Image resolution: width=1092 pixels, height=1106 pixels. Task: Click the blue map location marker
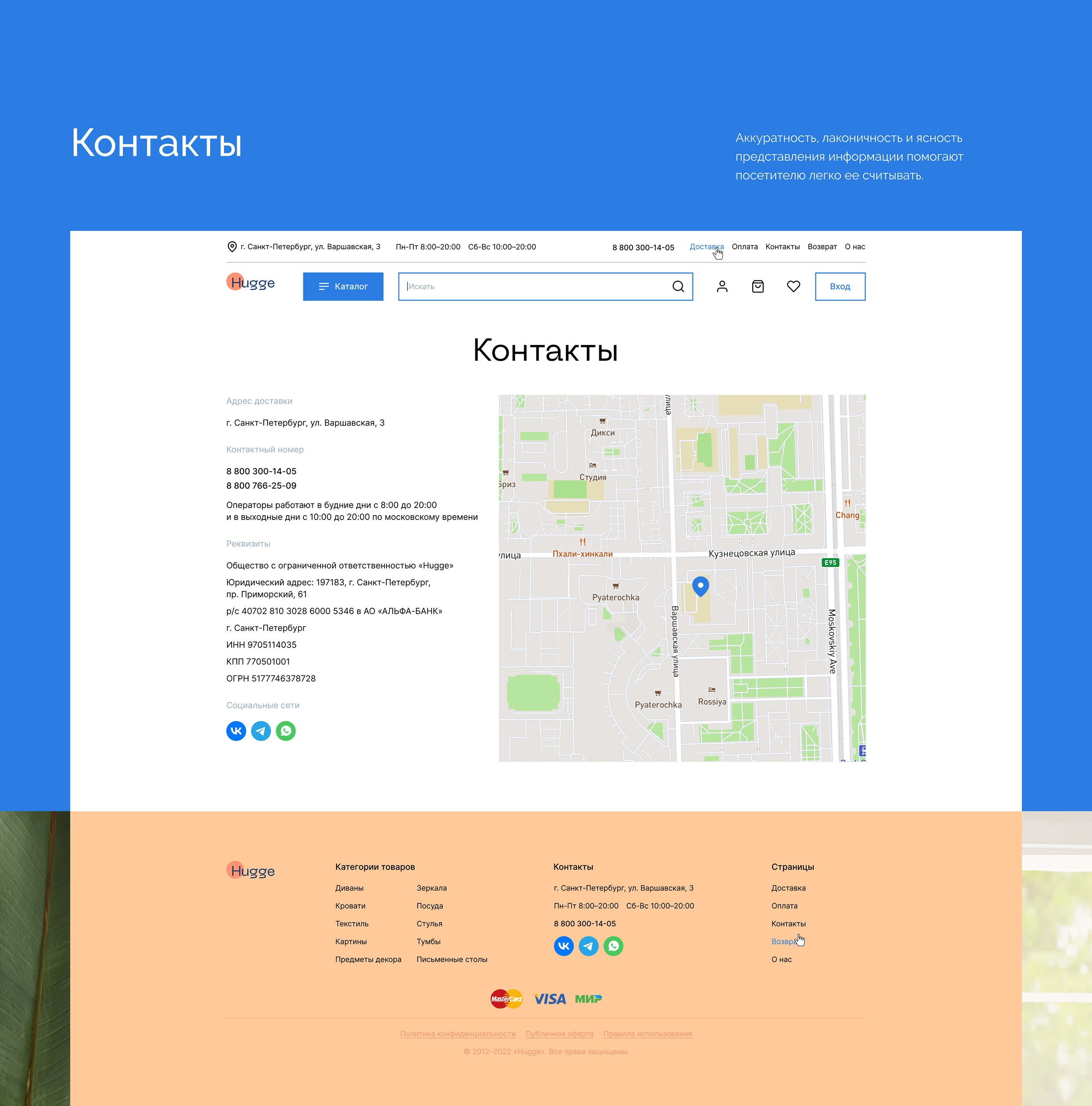tap(700, 586)
